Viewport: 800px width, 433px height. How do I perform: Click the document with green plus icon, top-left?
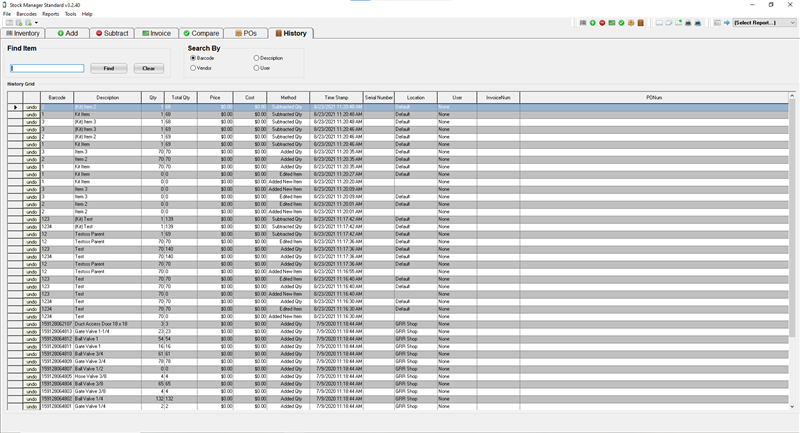pyautogui.click(x=19, y=23)
